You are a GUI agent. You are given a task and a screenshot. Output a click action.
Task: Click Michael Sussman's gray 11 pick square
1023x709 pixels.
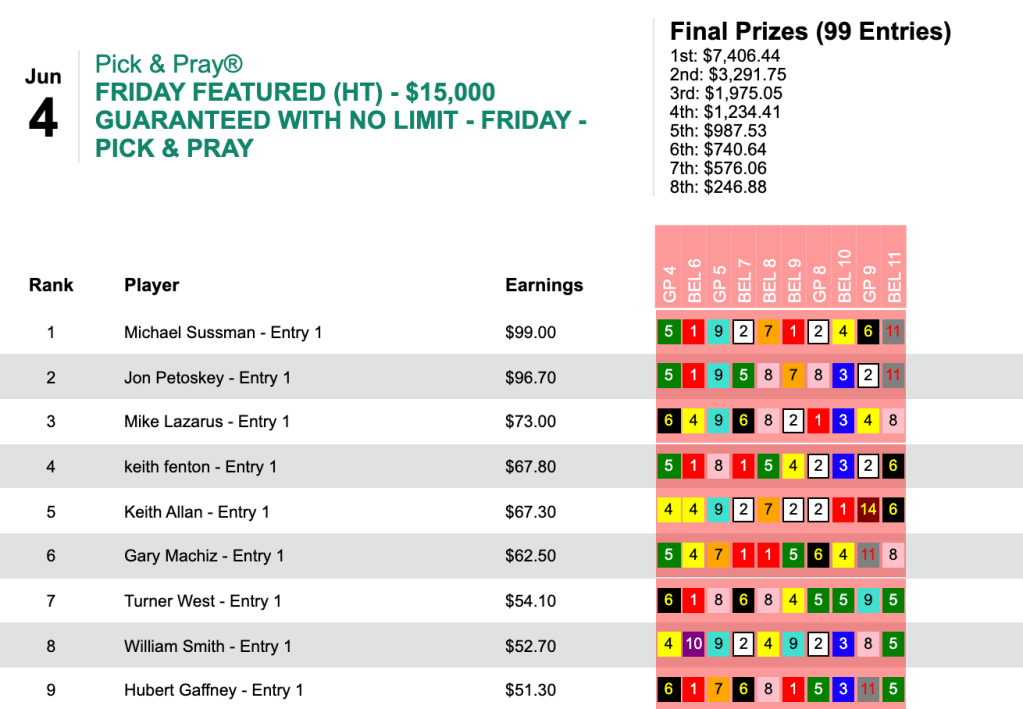point(893,332)
